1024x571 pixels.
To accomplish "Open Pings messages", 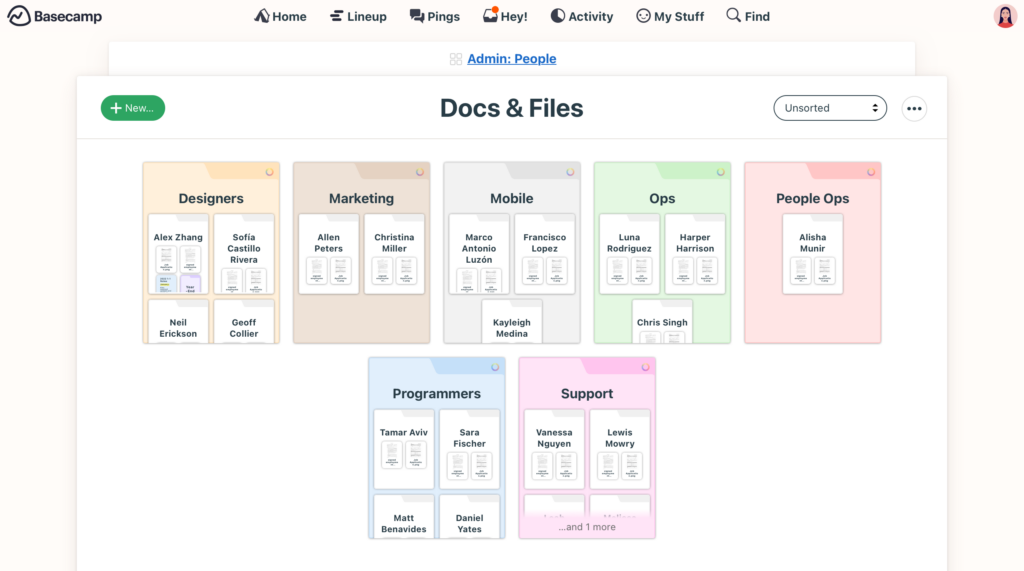I will [x=434, y=16].
